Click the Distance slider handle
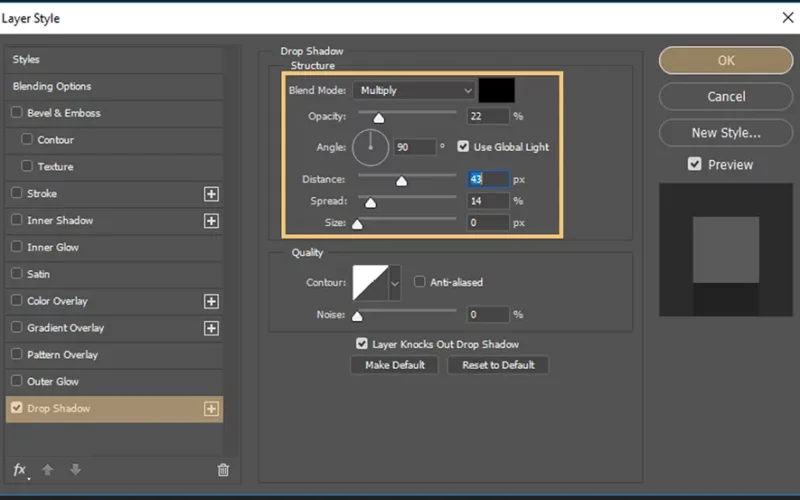 point(402,181)
